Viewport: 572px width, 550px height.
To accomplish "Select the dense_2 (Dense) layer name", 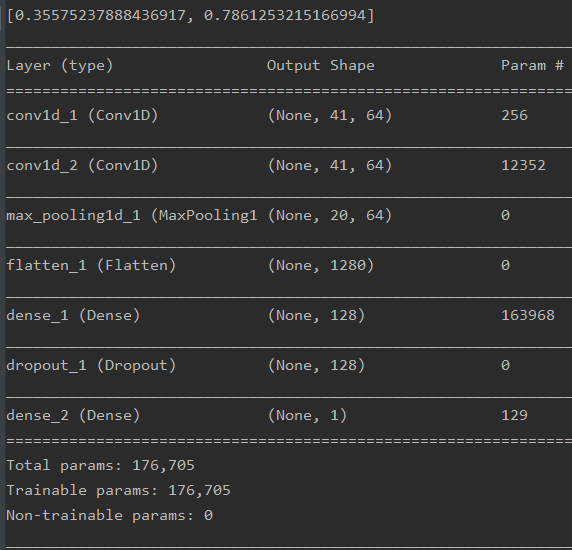I will click(73, 415).
